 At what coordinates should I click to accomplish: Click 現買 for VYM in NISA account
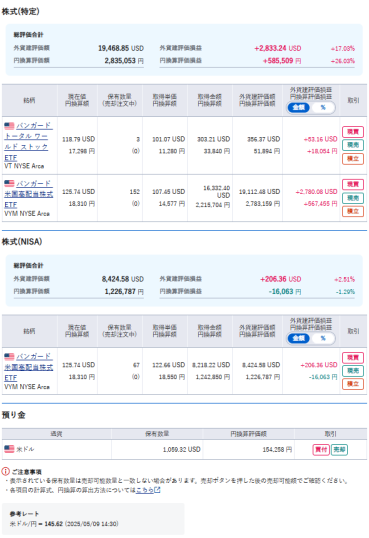pos(353,358)
